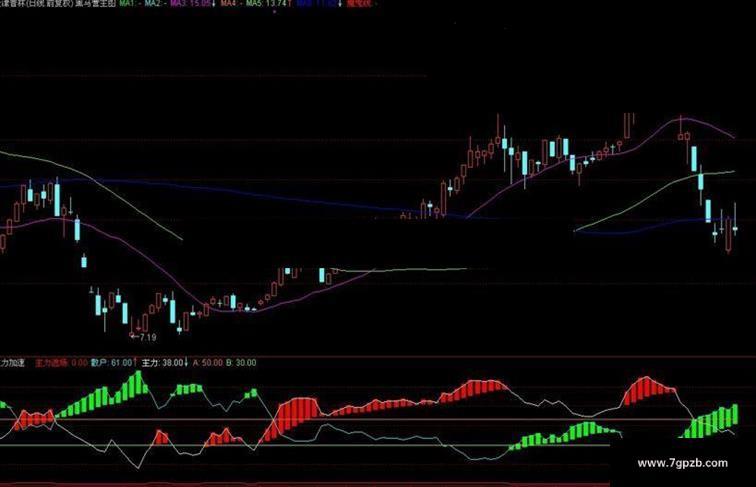Click the 散户: 61.00 indicator value
Screen dimensions: 756x487
(x=114, y=362)
